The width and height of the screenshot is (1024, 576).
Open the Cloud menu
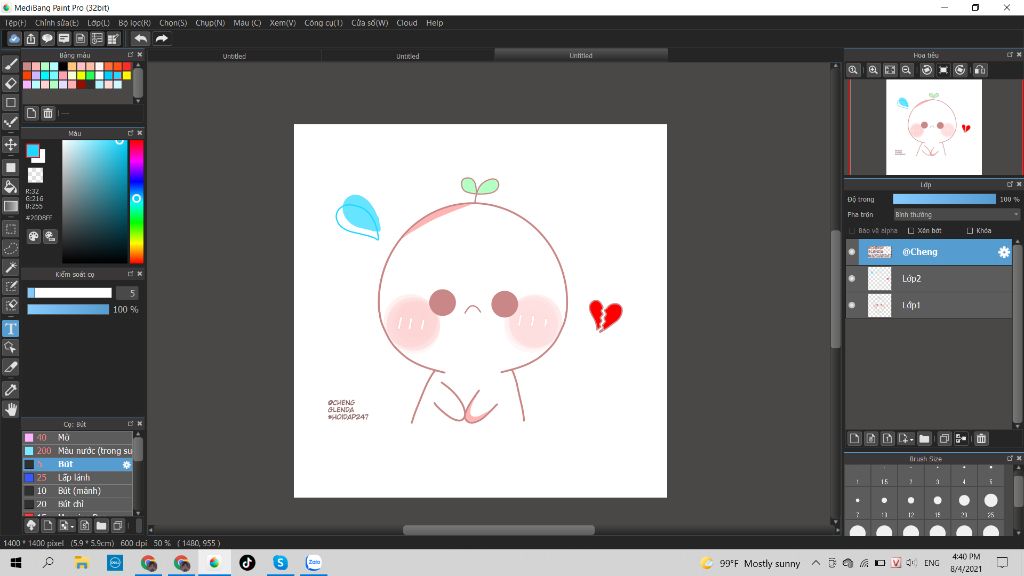point(407,23)
